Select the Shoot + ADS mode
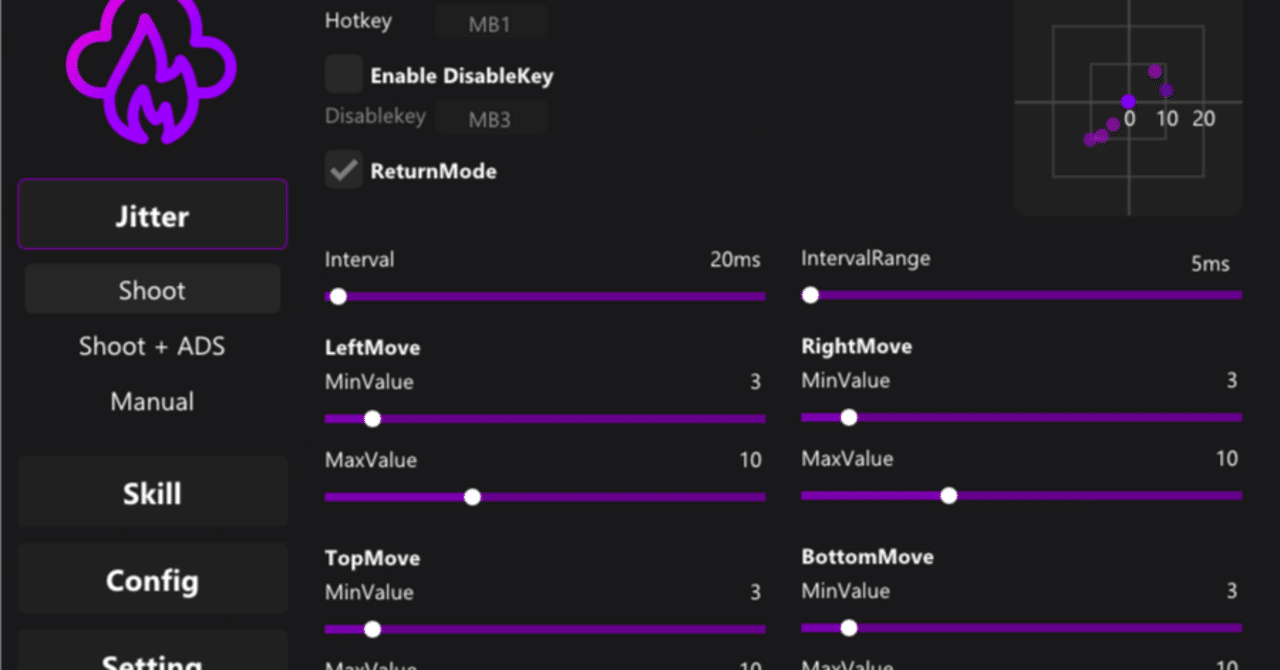1280x670 pixels. [x=152, y=346]
